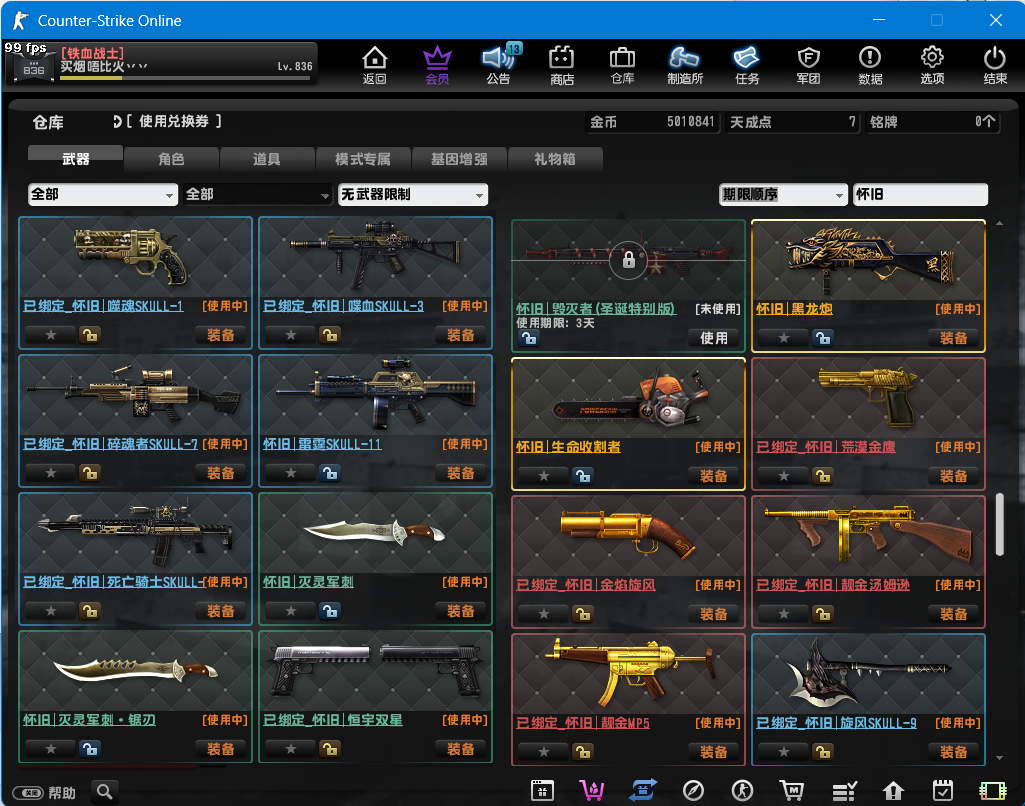Click the inventory vertical scrollbar thumb

coord(999,524)
